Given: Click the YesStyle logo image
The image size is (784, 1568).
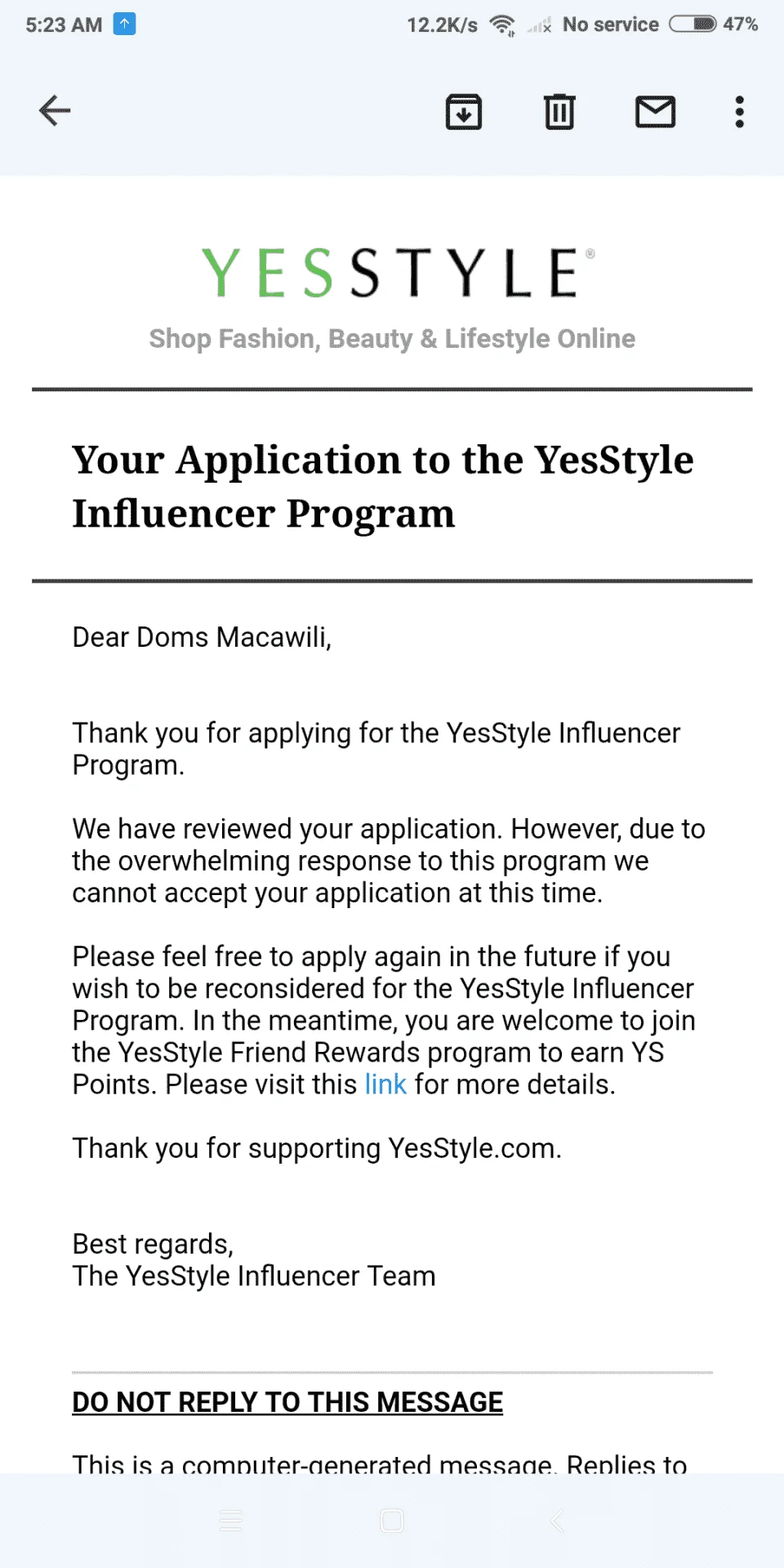Looking at the screenshot, I should coord(399,273).
